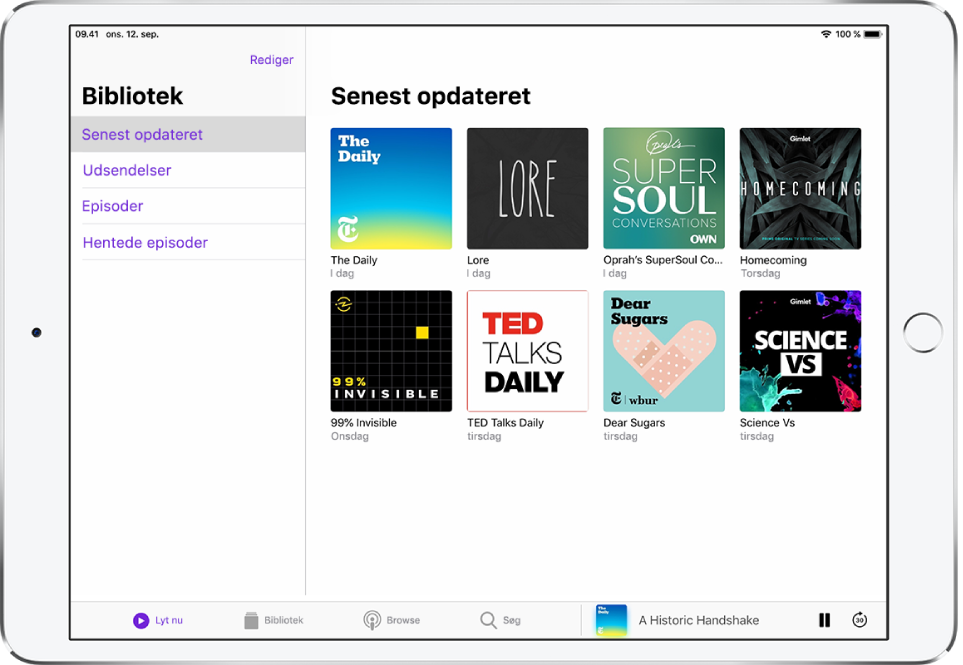Click the Lyt nu play icon
The image size is (963, 665).
pos(141,620)
